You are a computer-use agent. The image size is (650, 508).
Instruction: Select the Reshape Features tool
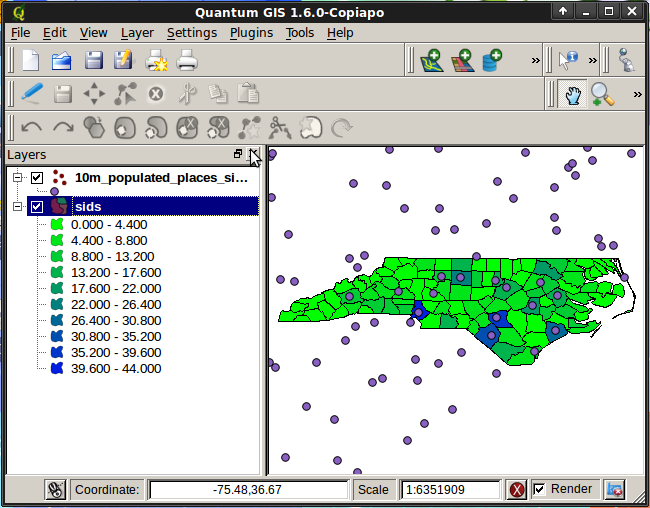(x=250, y=127)
